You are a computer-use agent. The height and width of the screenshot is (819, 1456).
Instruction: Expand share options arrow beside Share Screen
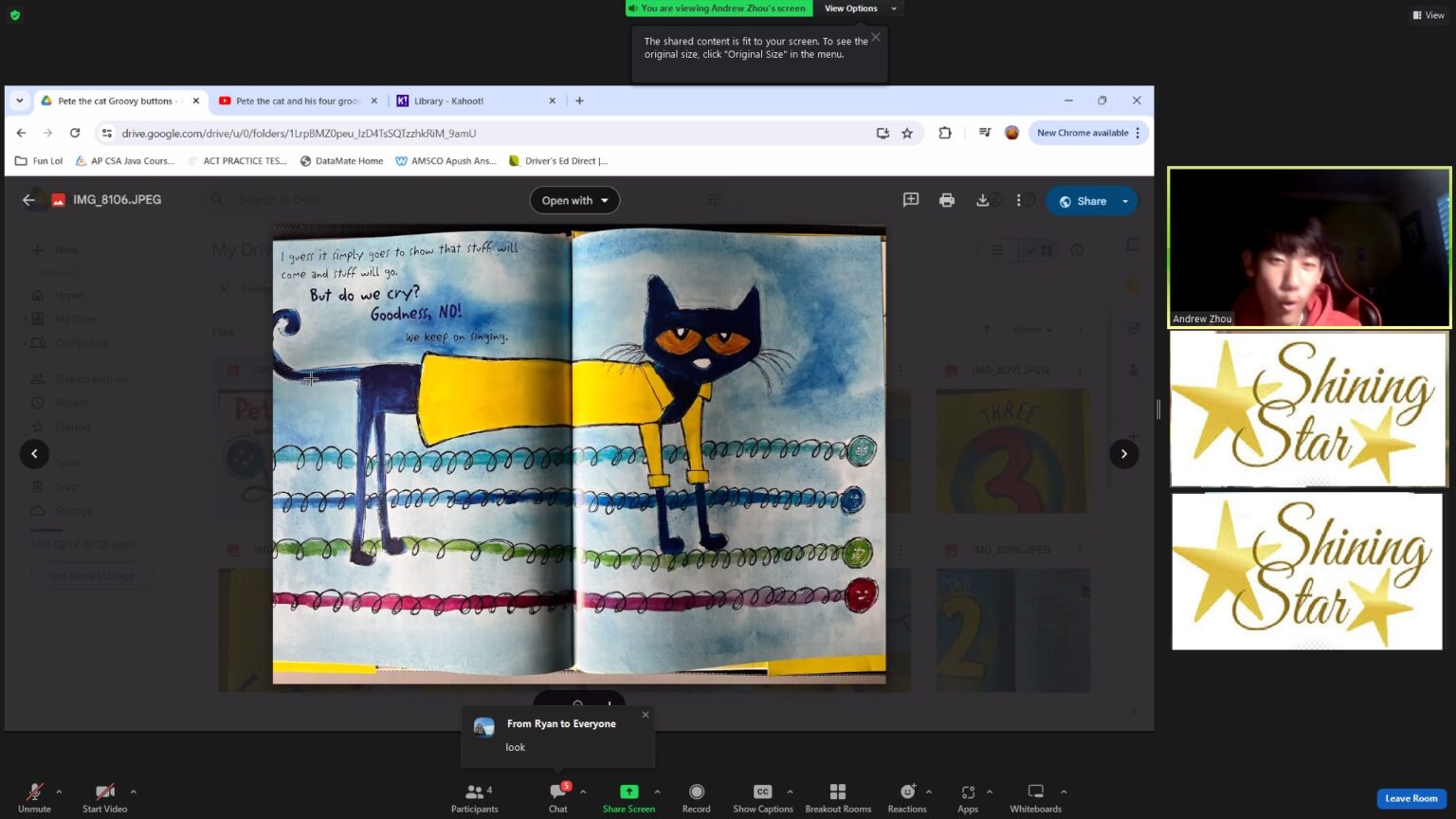click(x=657, y=792)
